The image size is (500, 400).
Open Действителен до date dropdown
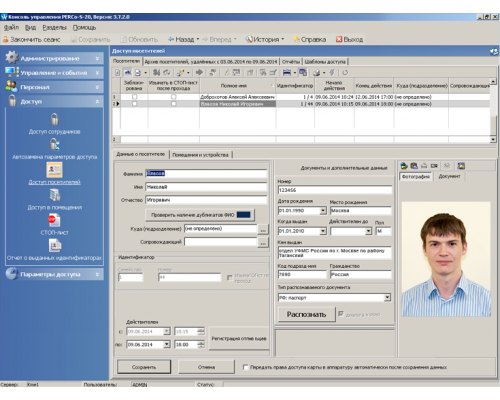(x=368, y=231)
